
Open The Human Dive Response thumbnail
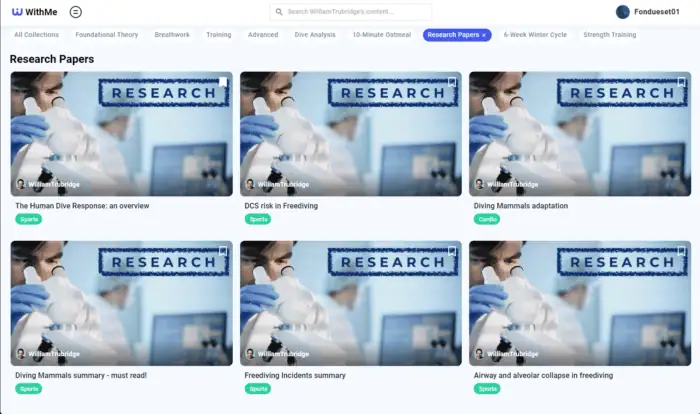121,134
